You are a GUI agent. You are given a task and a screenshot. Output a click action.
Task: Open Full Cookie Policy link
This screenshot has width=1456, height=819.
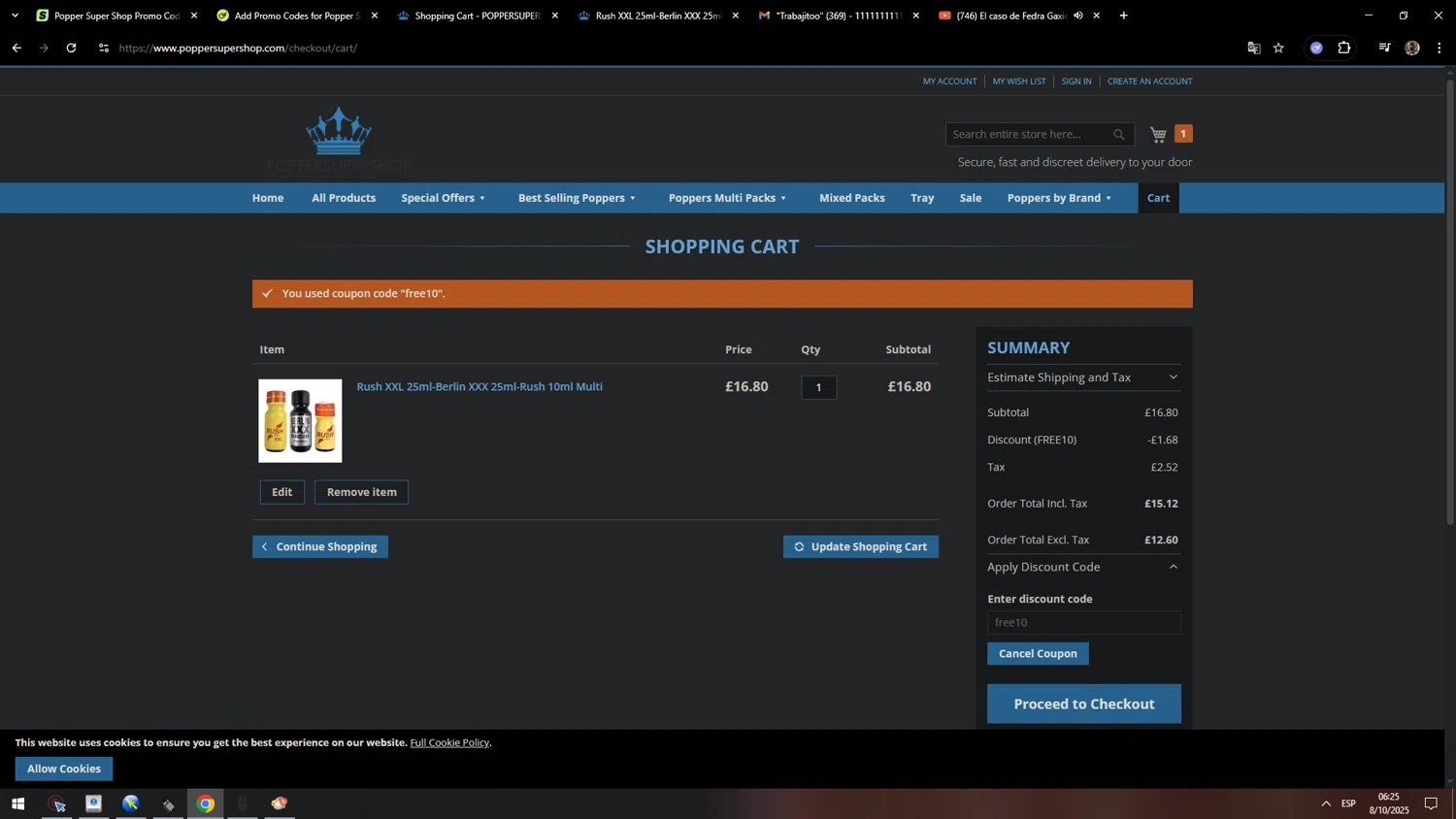[449, 742]
